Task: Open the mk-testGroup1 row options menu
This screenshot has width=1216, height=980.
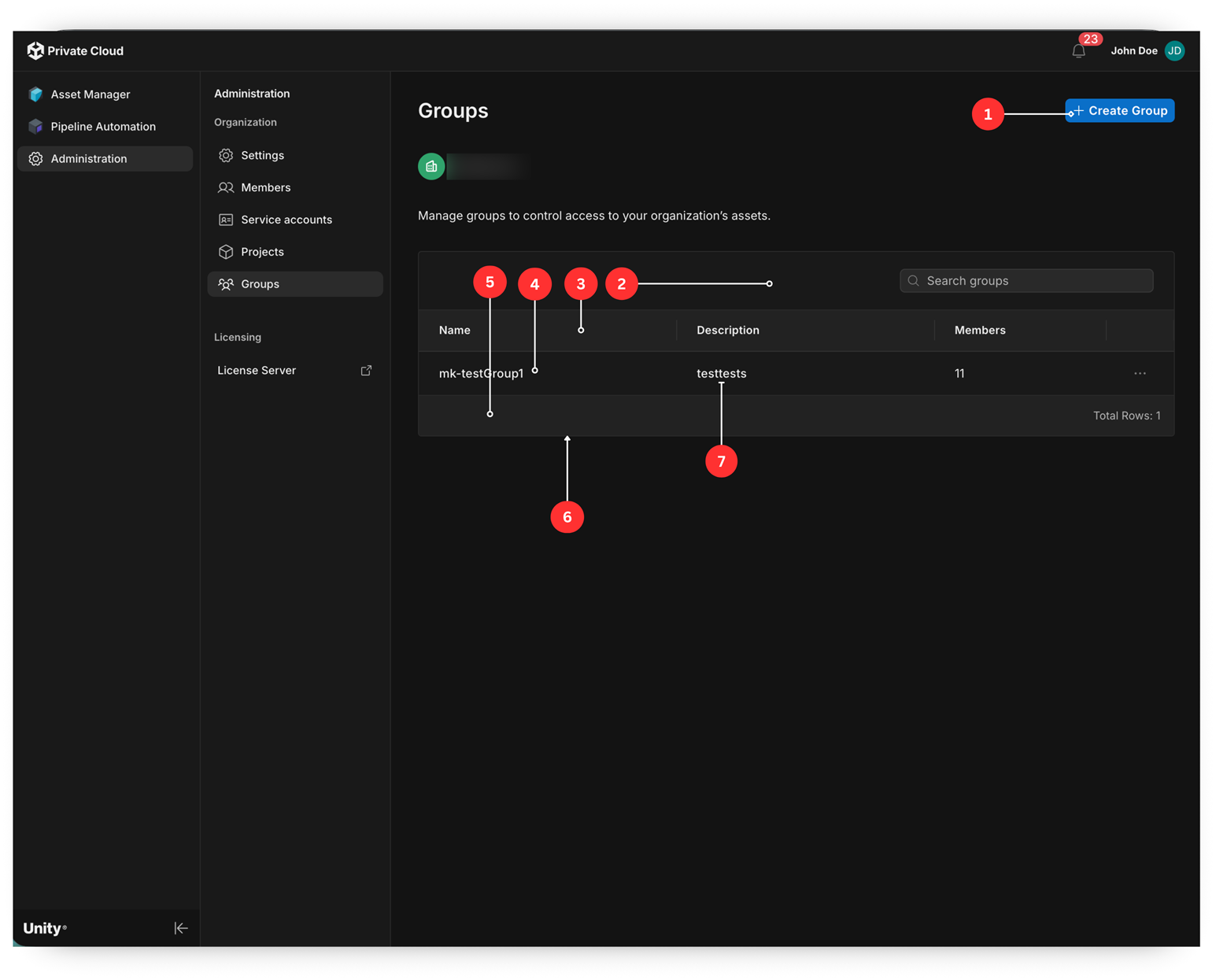Action: [x=1140, y=373]
